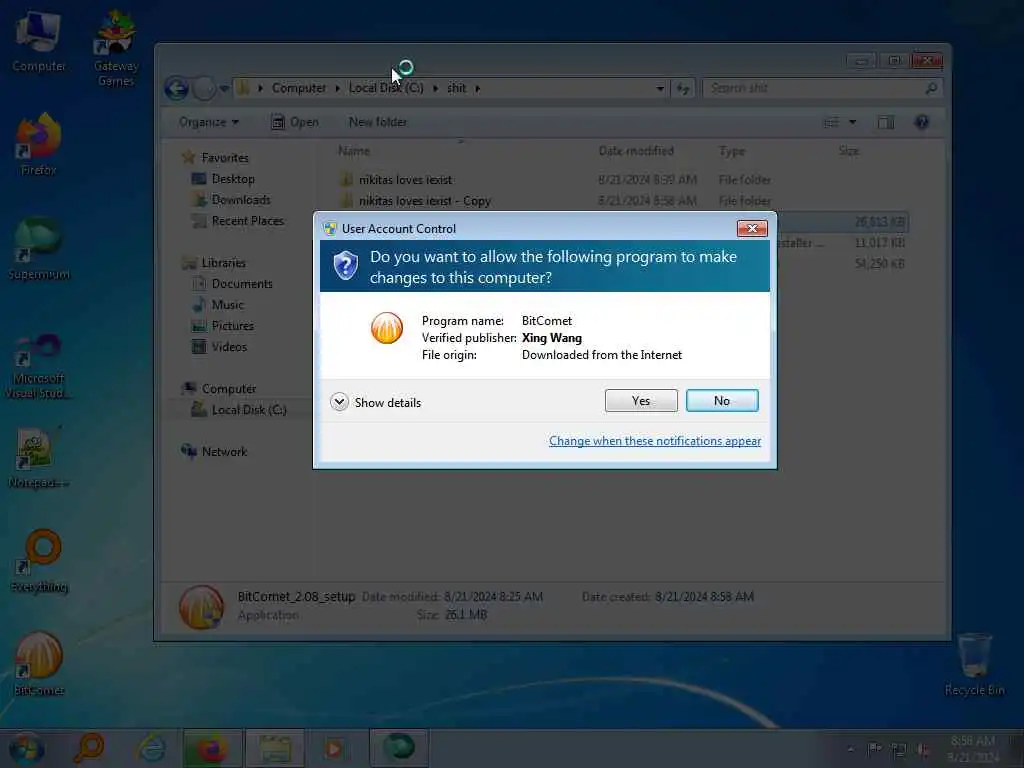
Task: Open Computer desktop icon
Action: pos(39,40)
